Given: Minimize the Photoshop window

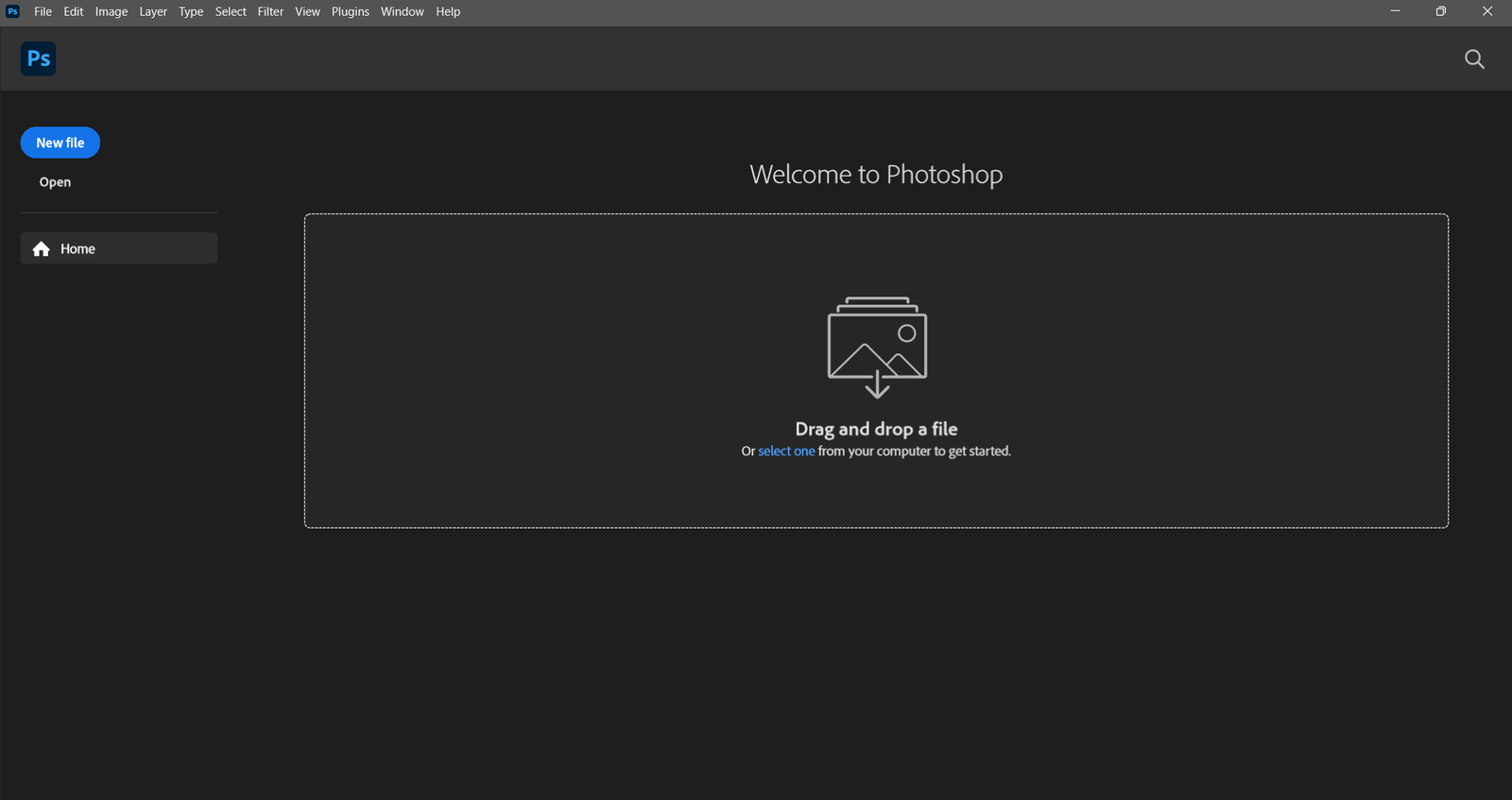Looking at the screenshot, I should [x=1395, y=11].
